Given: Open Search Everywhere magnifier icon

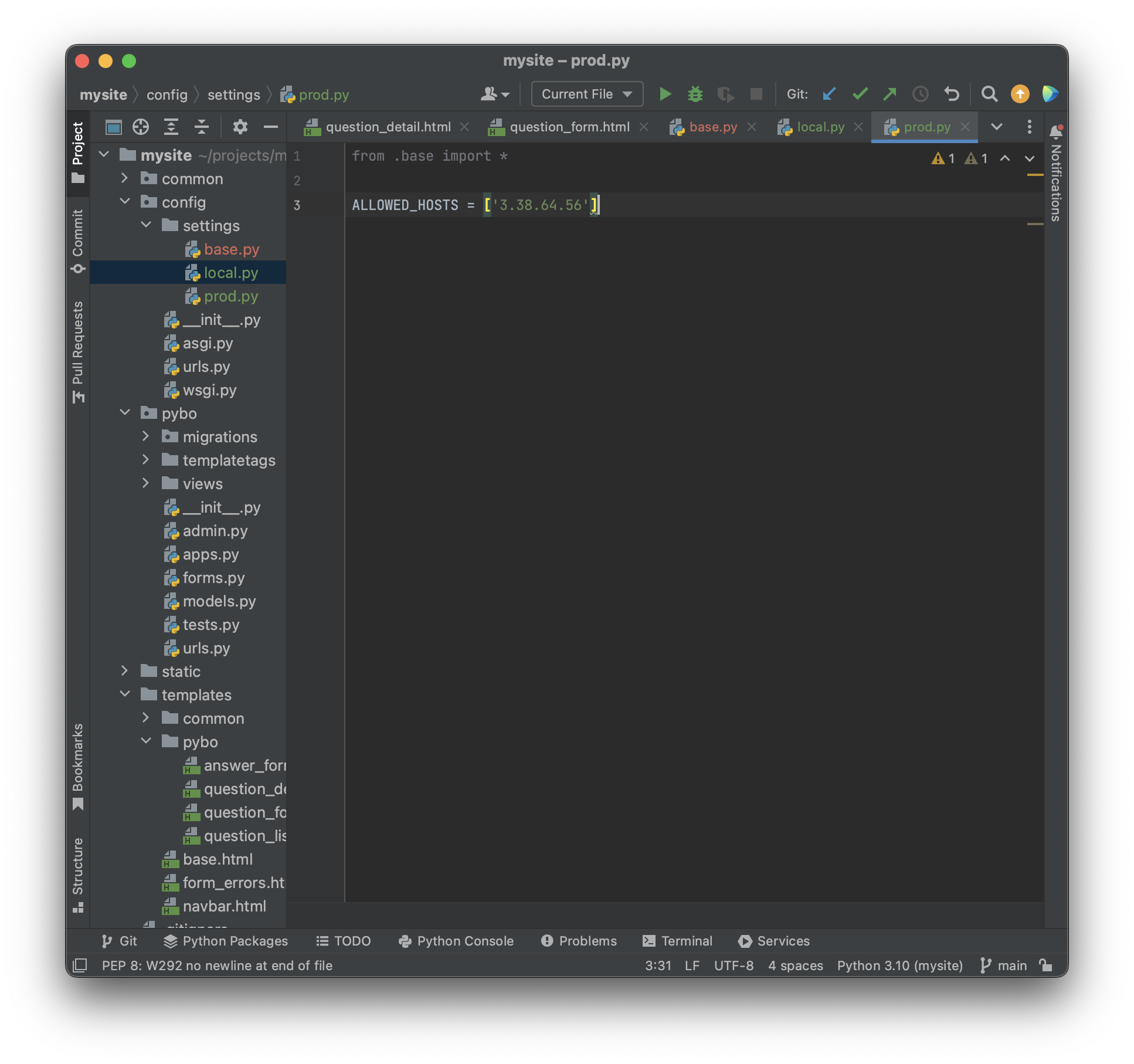Looking at the screenshot, I should [989, 94].
